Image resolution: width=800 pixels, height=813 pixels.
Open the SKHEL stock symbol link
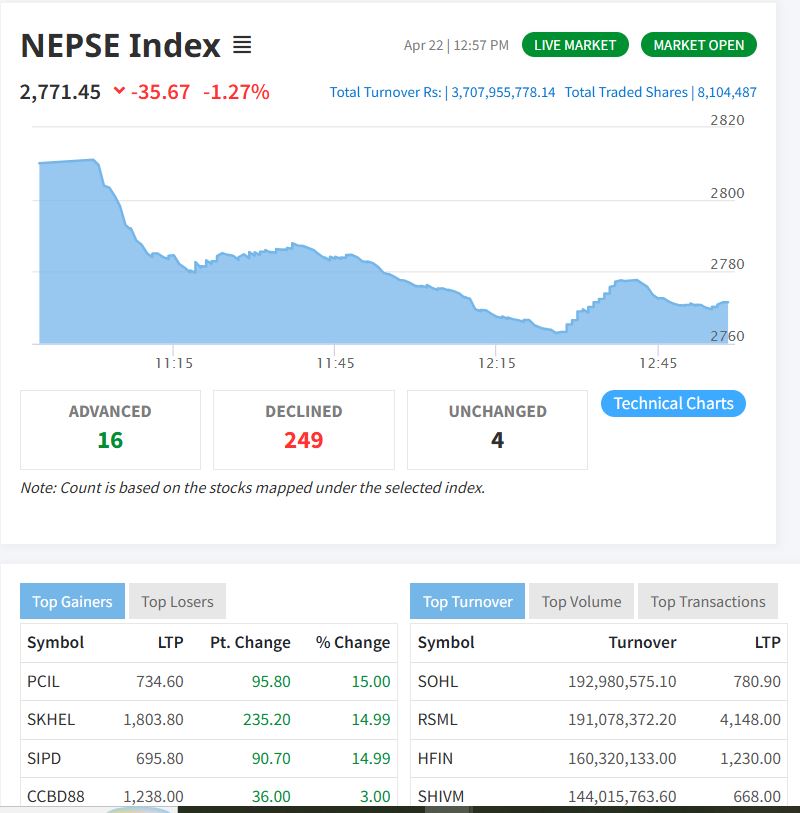tap(50, 719)
